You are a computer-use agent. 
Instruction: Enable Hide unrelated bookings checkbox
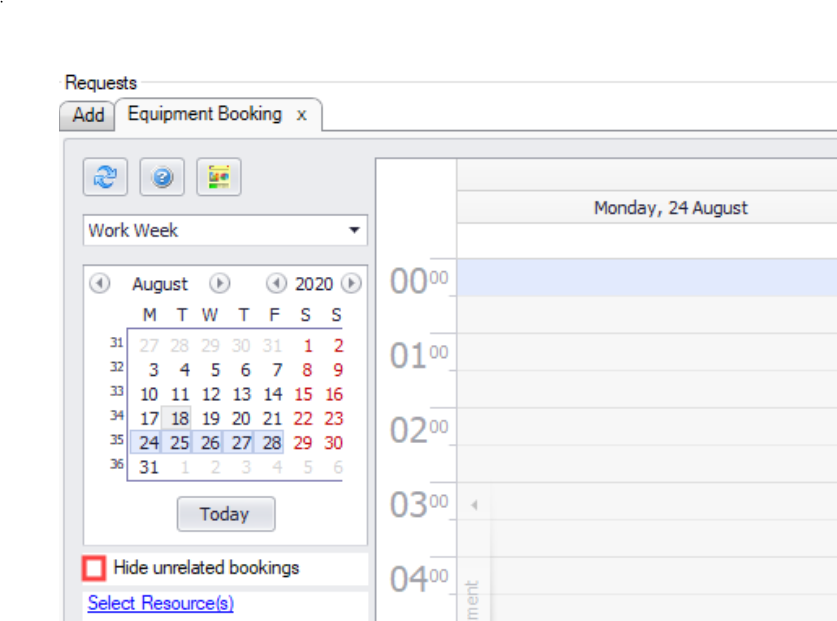(93, 569)
